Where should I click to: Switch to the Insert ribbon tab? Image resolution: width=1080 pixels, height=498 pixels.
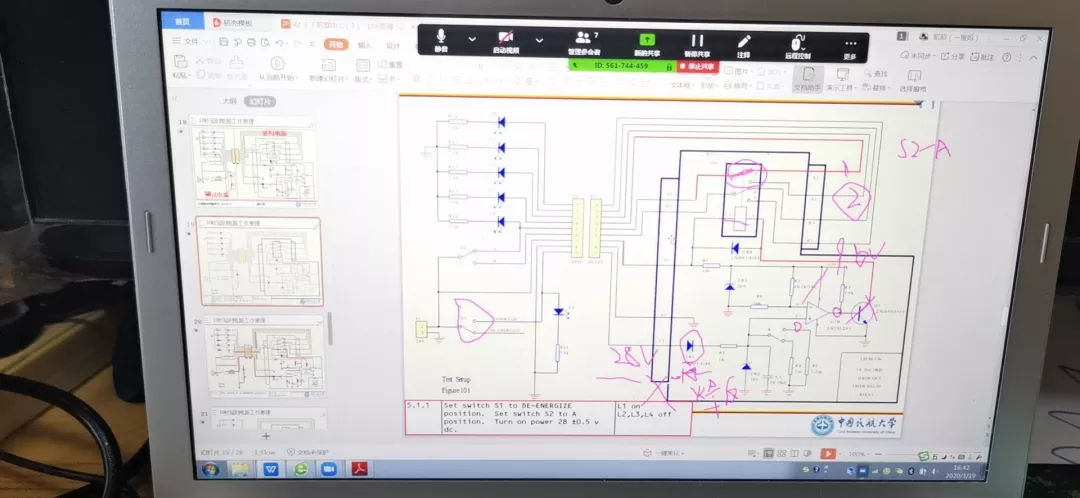point(364,45)
